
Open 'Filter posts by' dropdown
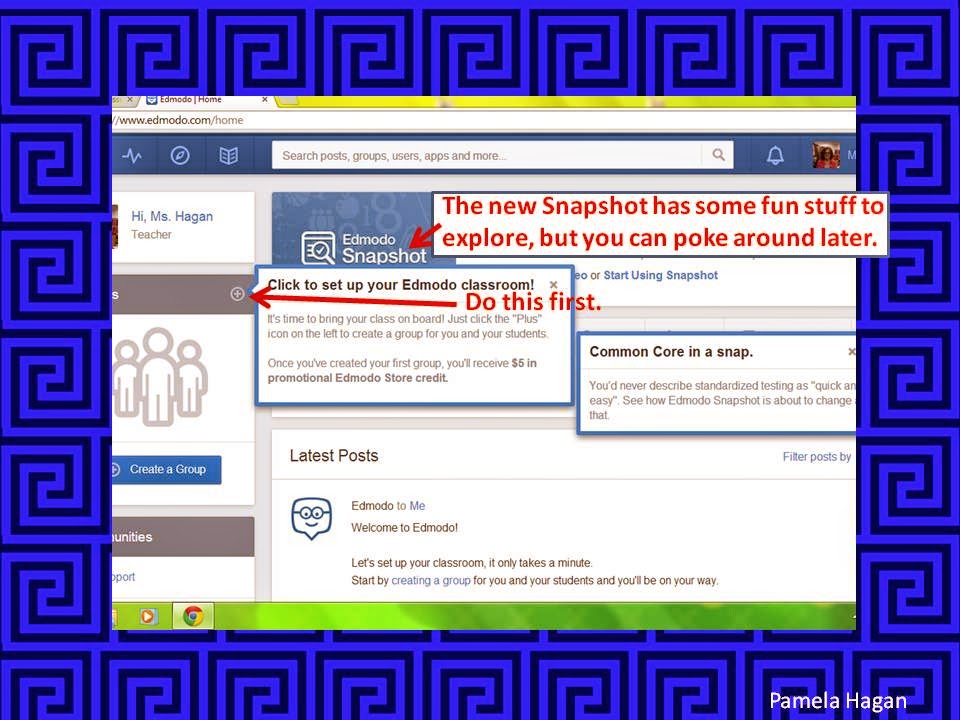click(x=817, y=457)
